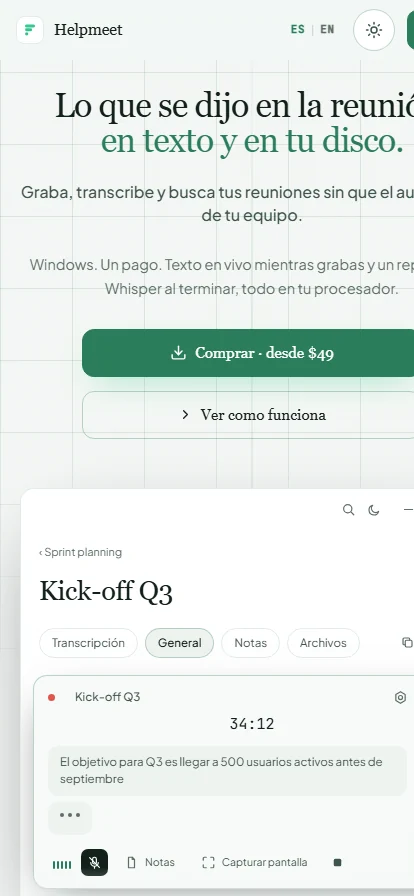Click the audio level bars indicator
The height and width of the screenshot is (896, 414).
pos(62,865)
